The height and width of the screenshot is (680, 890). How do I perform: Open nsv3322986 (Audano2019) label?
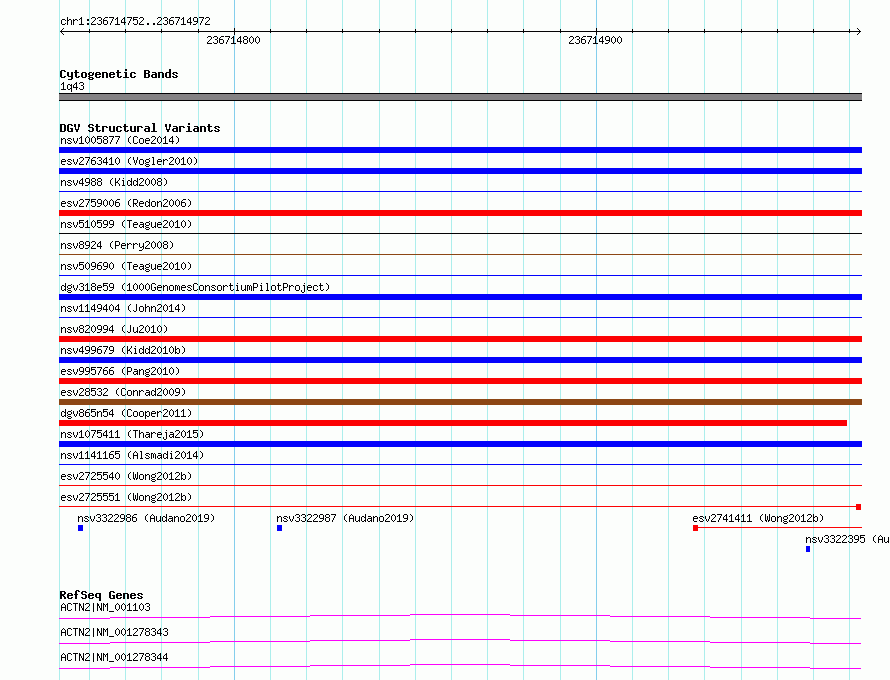tap(146, 518)
